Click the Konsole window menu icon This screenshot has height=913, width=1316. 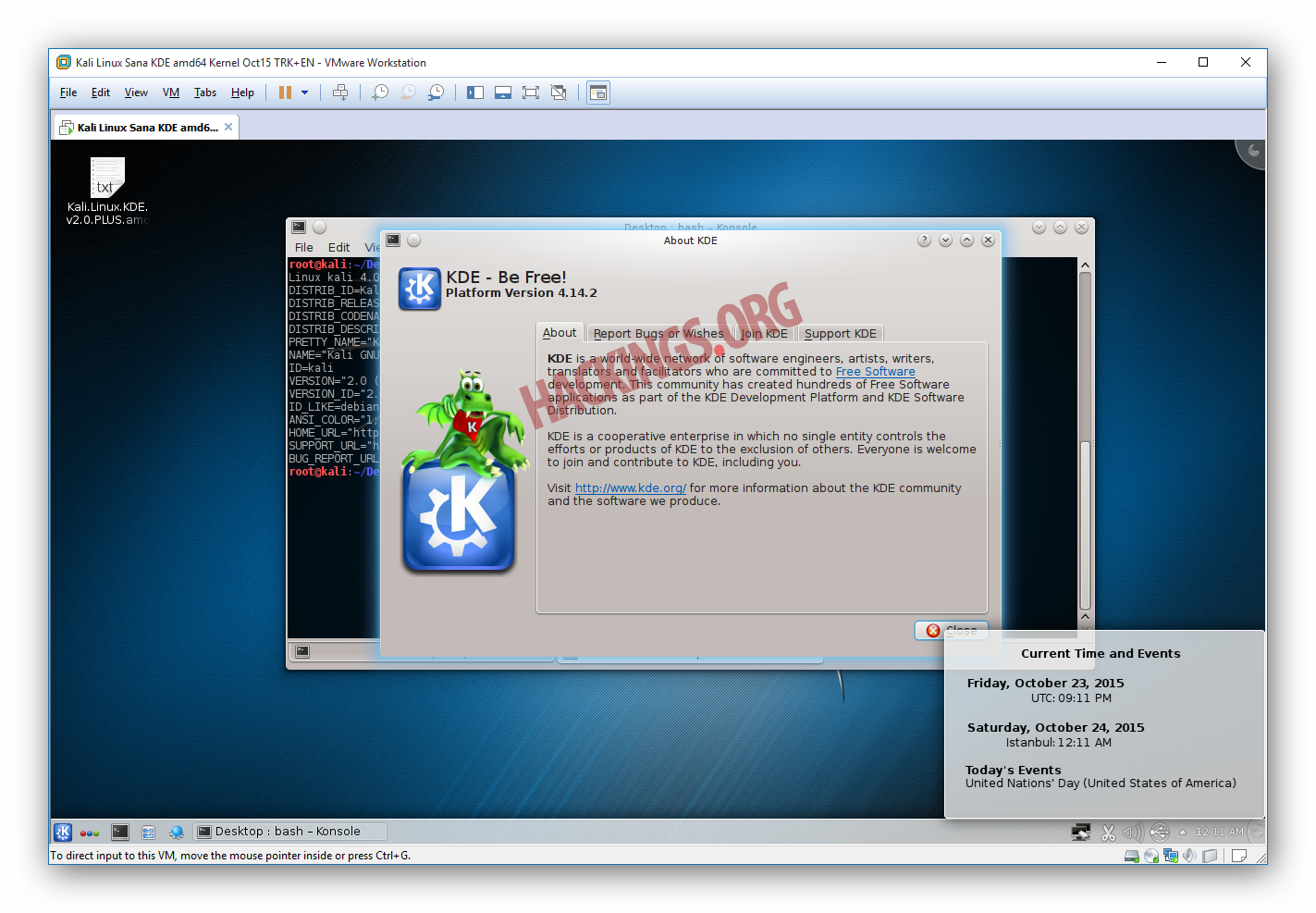[x=299, y=227]
